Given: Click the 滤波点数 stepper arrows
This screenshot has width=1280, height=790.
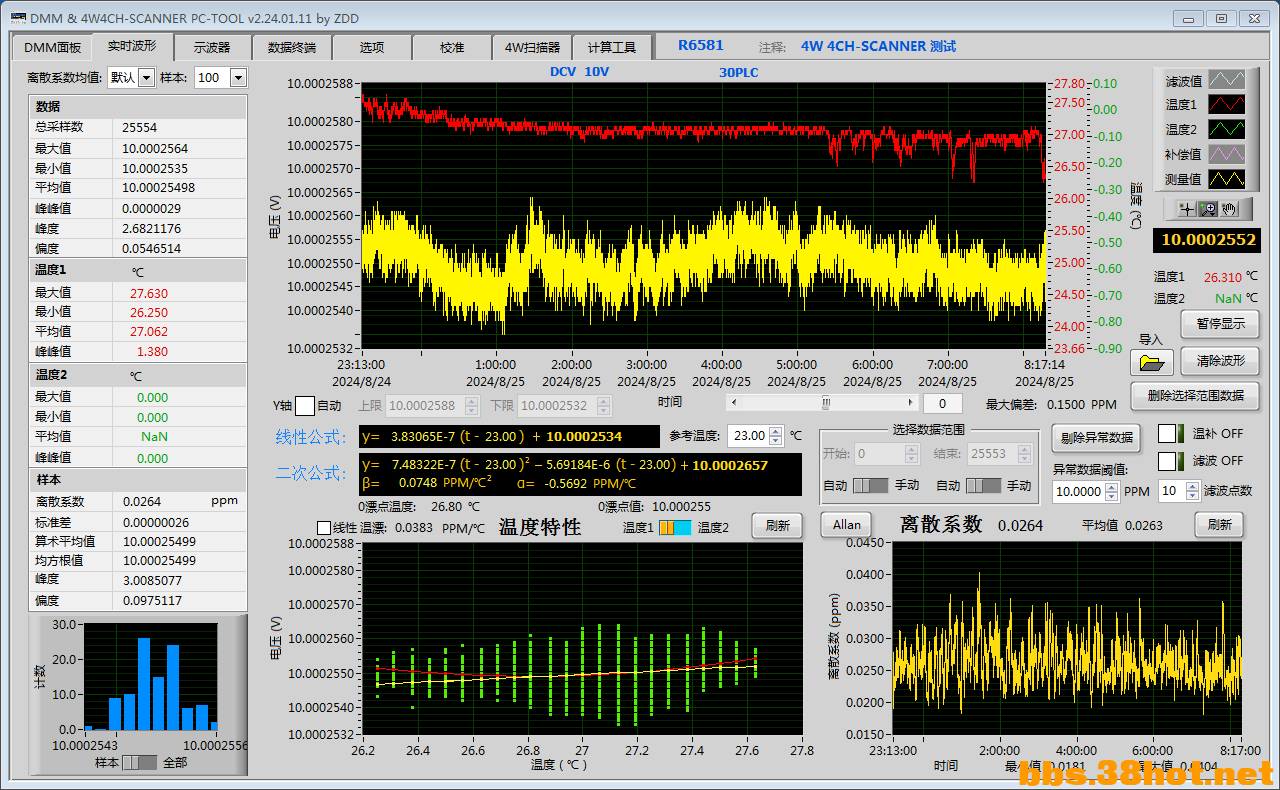Looking at the screenshot, I should [1192, 490].
